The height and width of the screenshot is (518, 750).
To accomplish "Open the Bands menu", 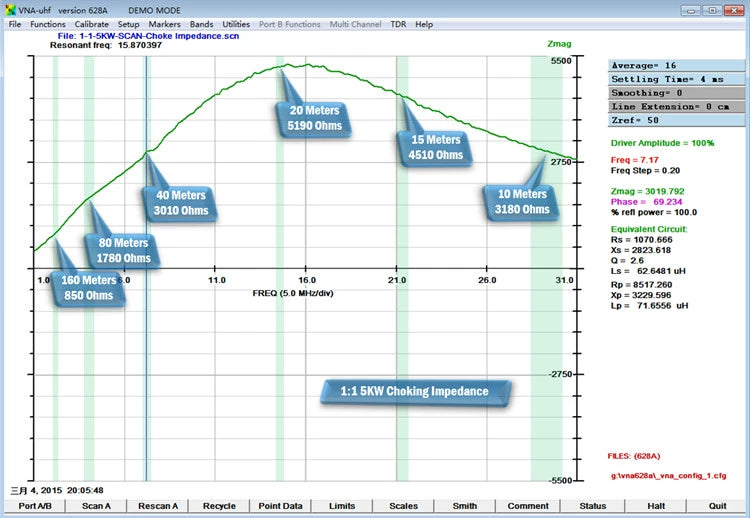I will pos(201,24).
